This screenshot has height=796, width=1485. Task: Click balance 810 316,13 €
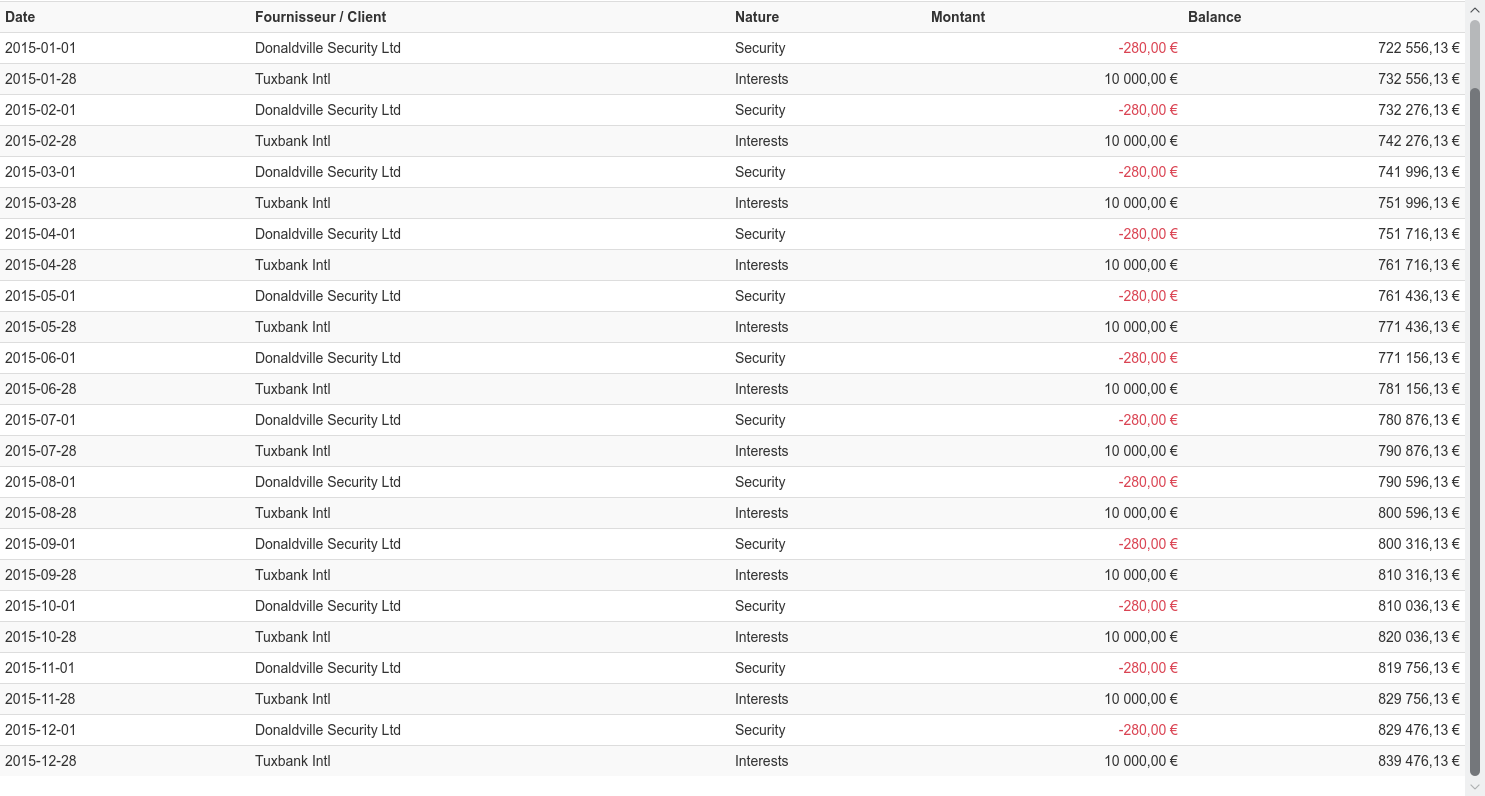tap(1419, 575)
